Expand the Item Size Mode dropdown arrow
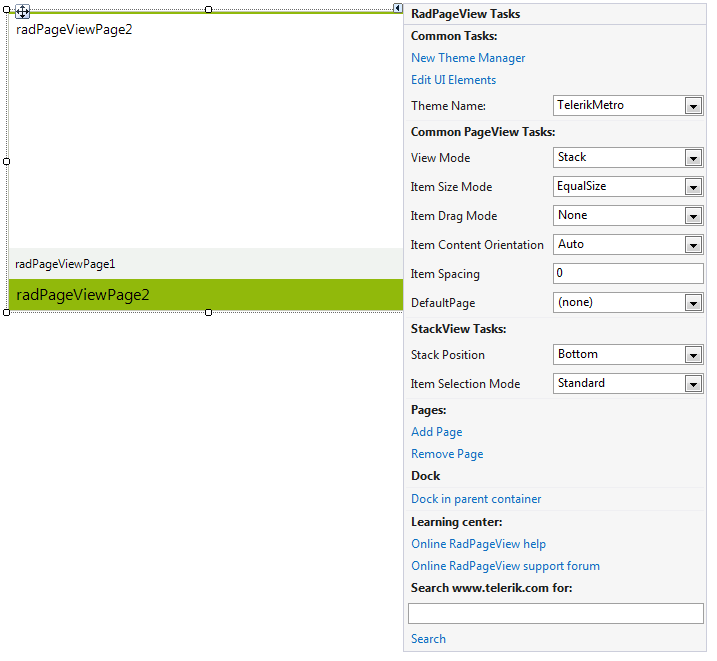Screen dimensions: 717x661 click(x=693, y=187)
